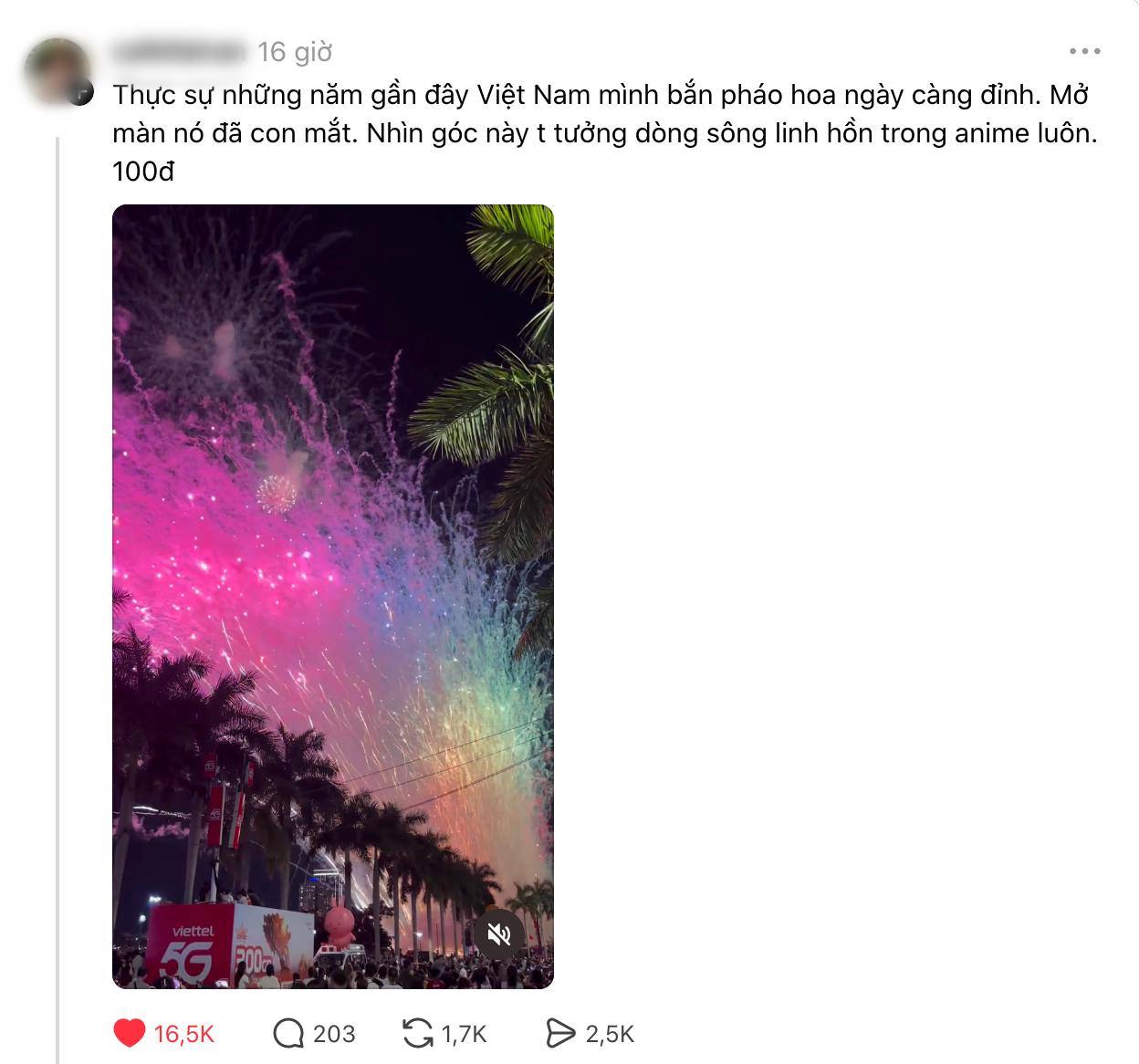
Task: Share the post with the paper plane icon
Action: click(x=559, y=1033)
